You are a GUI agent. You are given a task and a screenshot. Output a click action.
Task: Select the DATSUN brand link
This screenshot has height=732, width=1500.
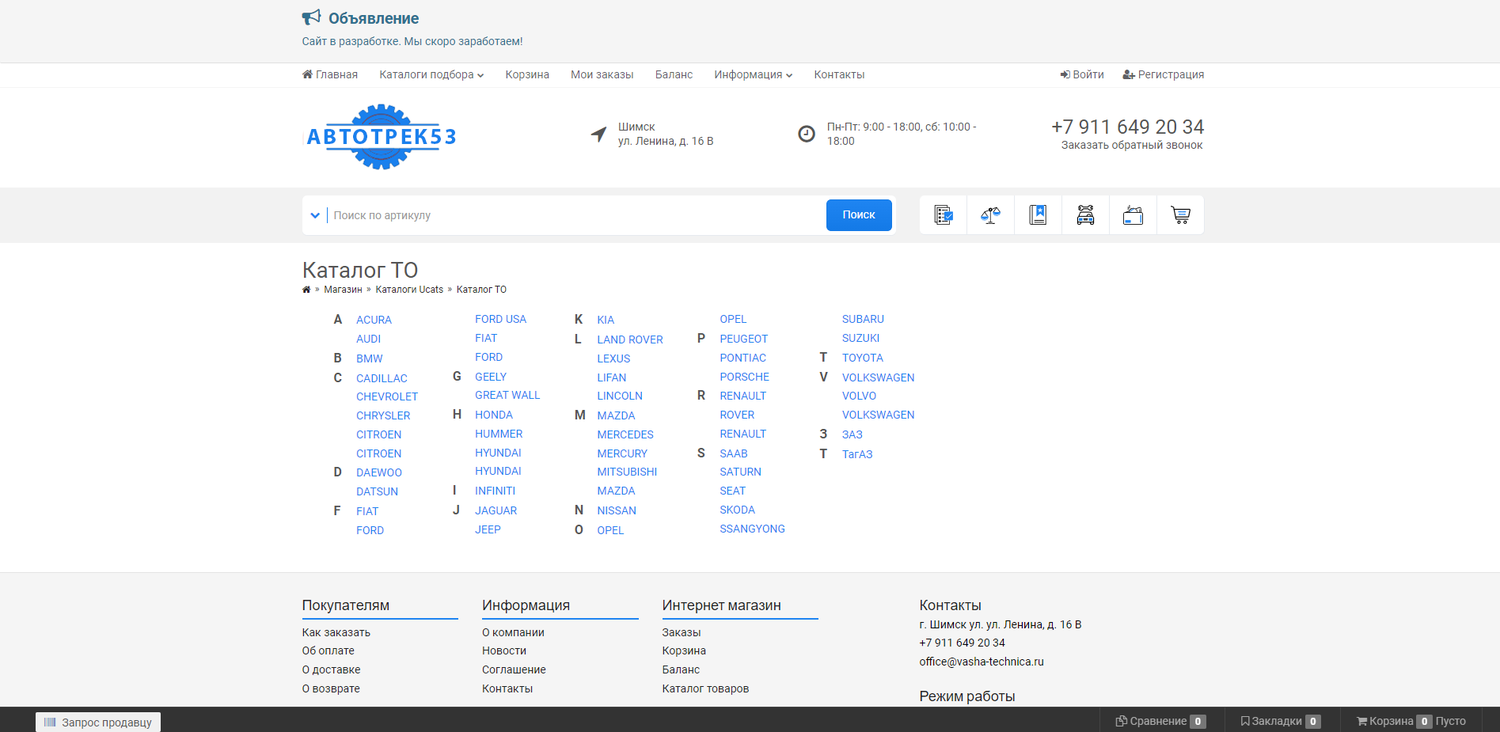pos(377,492)
